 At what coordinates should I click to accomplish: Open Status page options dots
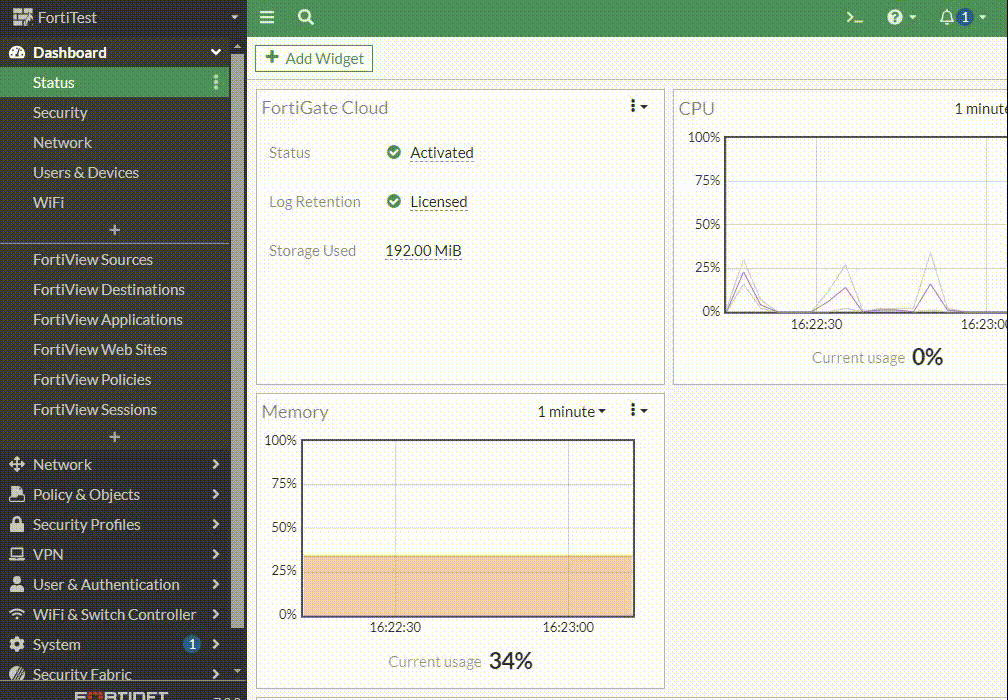(x=216, y=82)
